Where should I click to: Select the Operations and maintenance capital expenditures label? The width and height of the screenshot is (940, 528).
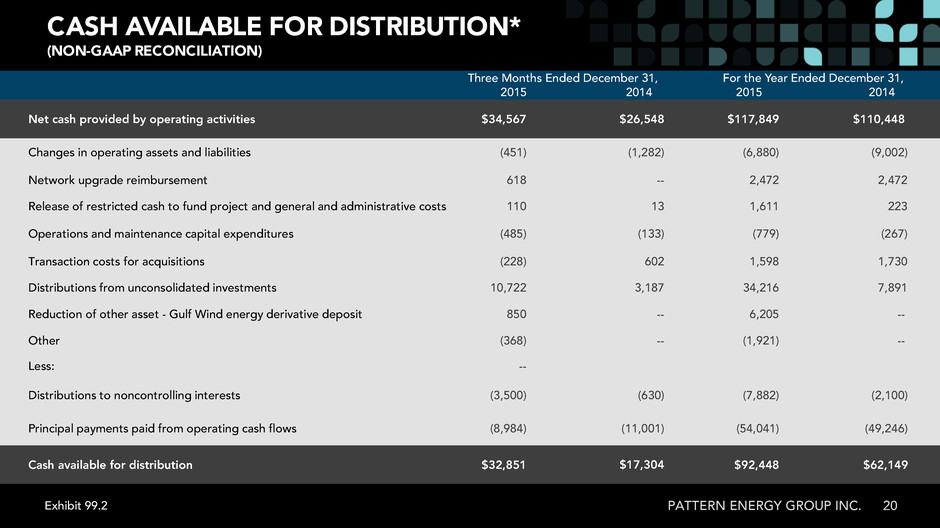(x=161, y=234)
